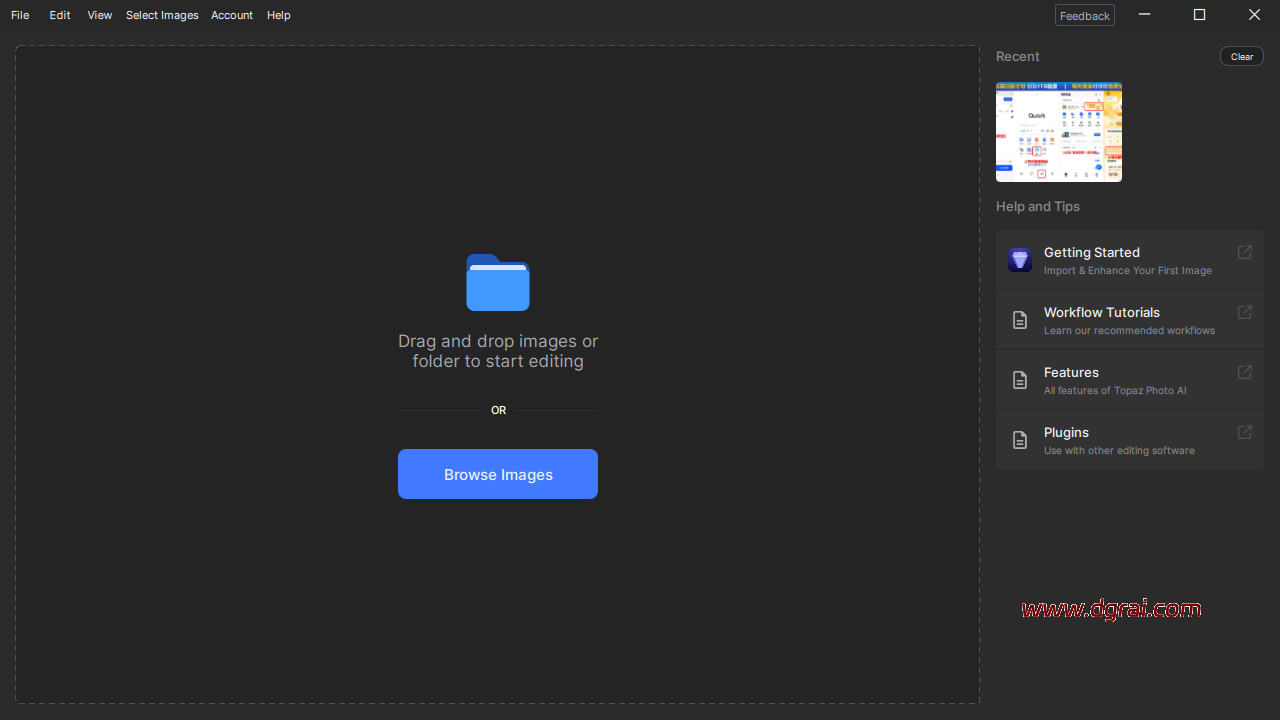Open the Account menu
This screenshot has height=720, width=1280.
tap(232, 15)
